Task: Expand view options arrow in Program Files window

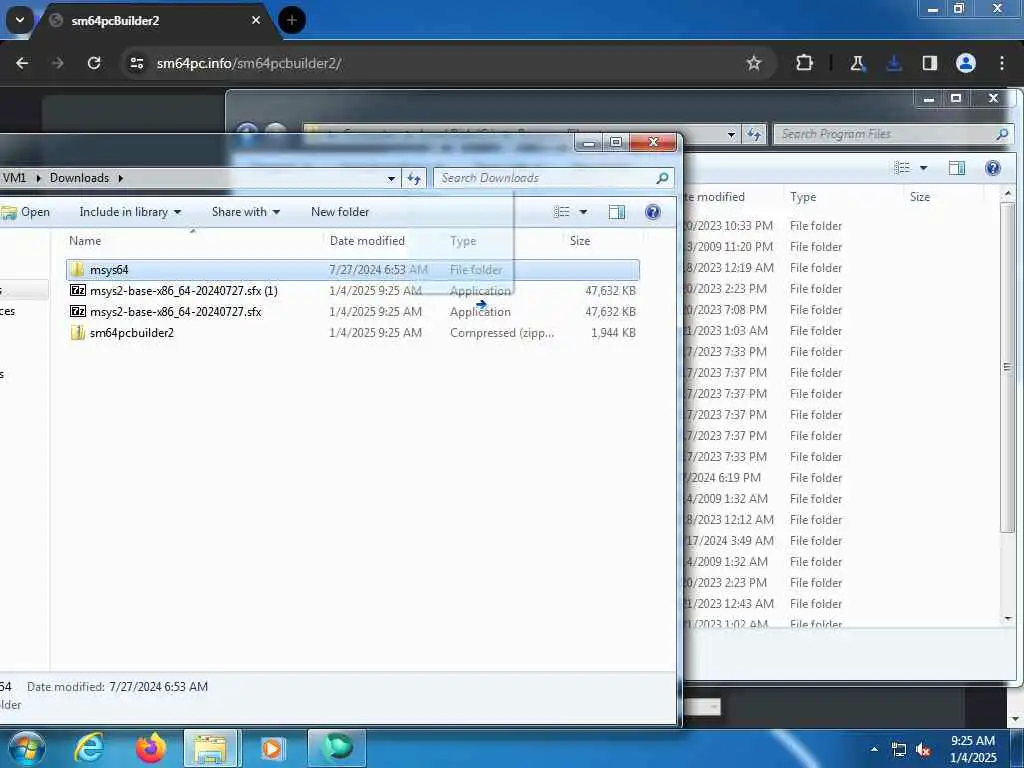Action: (x=923, y=168)
